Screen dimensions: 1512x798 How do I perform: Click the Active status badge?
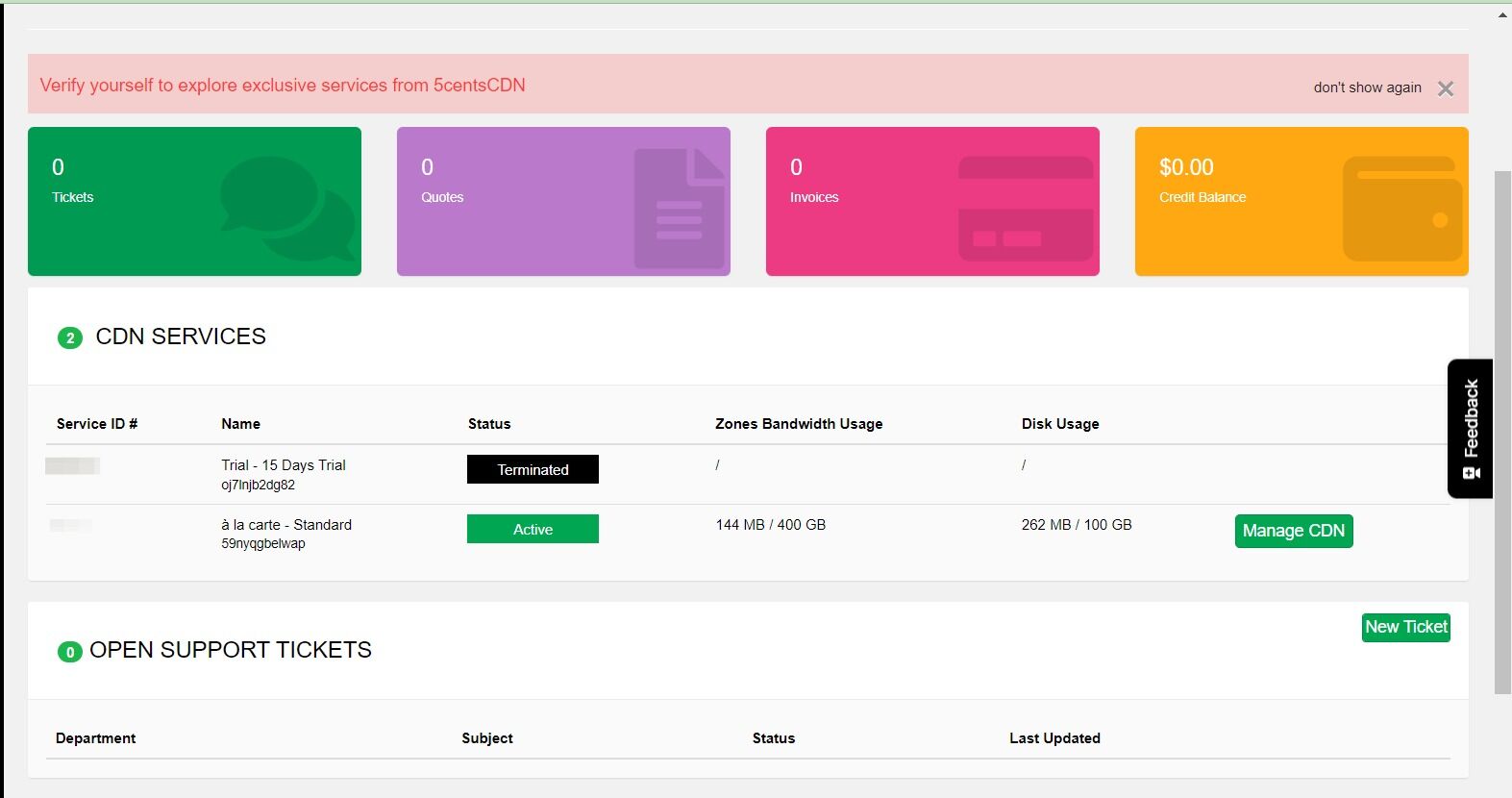(533, 529)
